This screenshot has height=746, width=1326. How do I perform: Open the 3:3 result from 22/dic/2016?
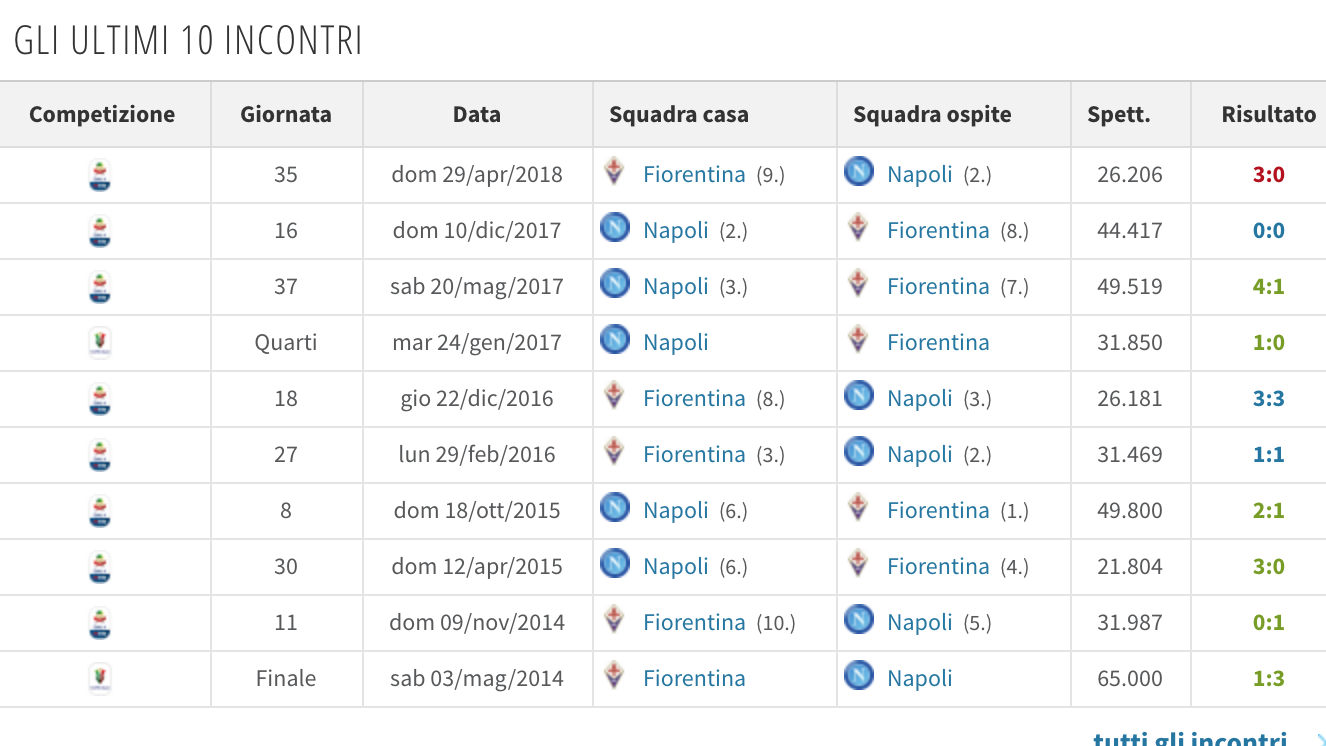coord(1268,399)
